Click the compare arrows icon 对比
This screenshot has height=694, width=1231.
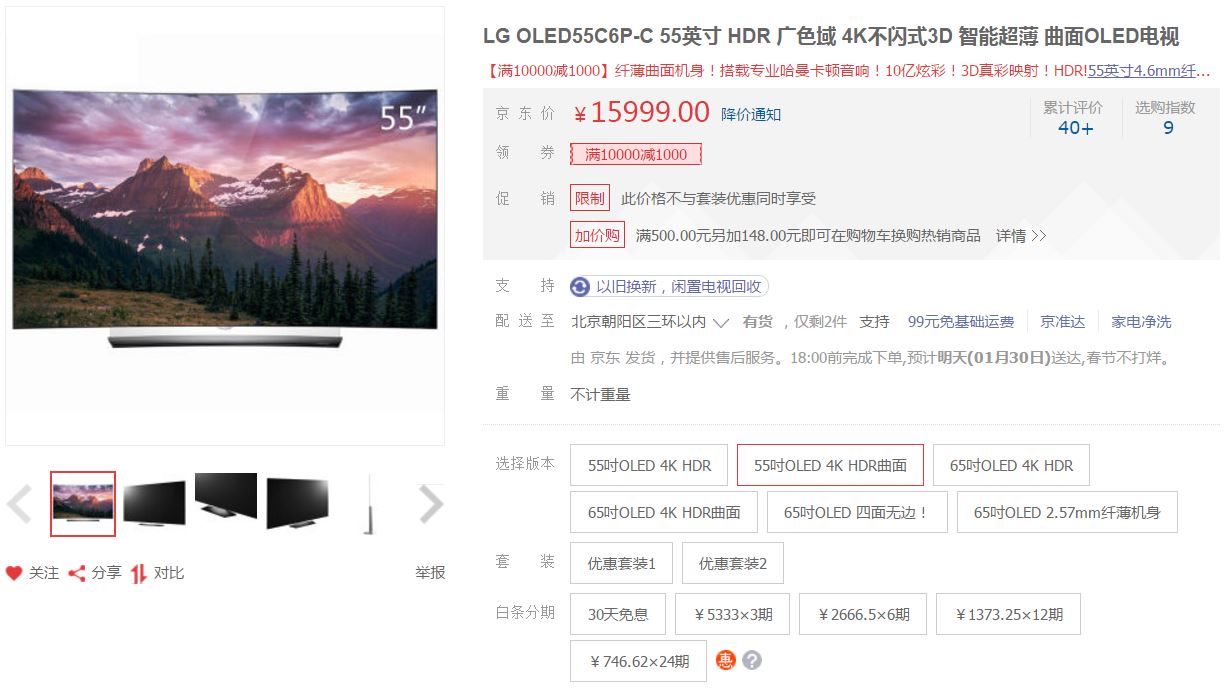139,573
